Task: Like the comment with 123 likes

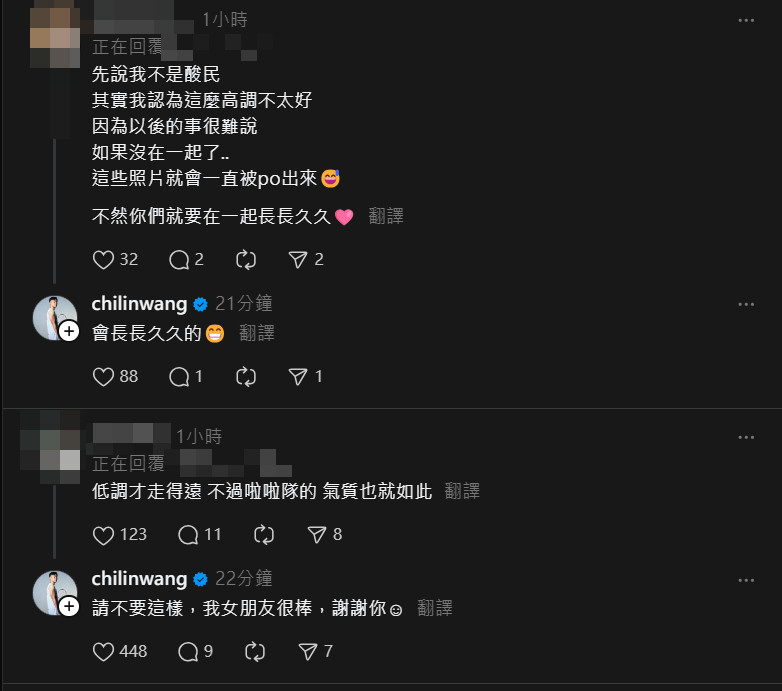Action: coord(103,535)
